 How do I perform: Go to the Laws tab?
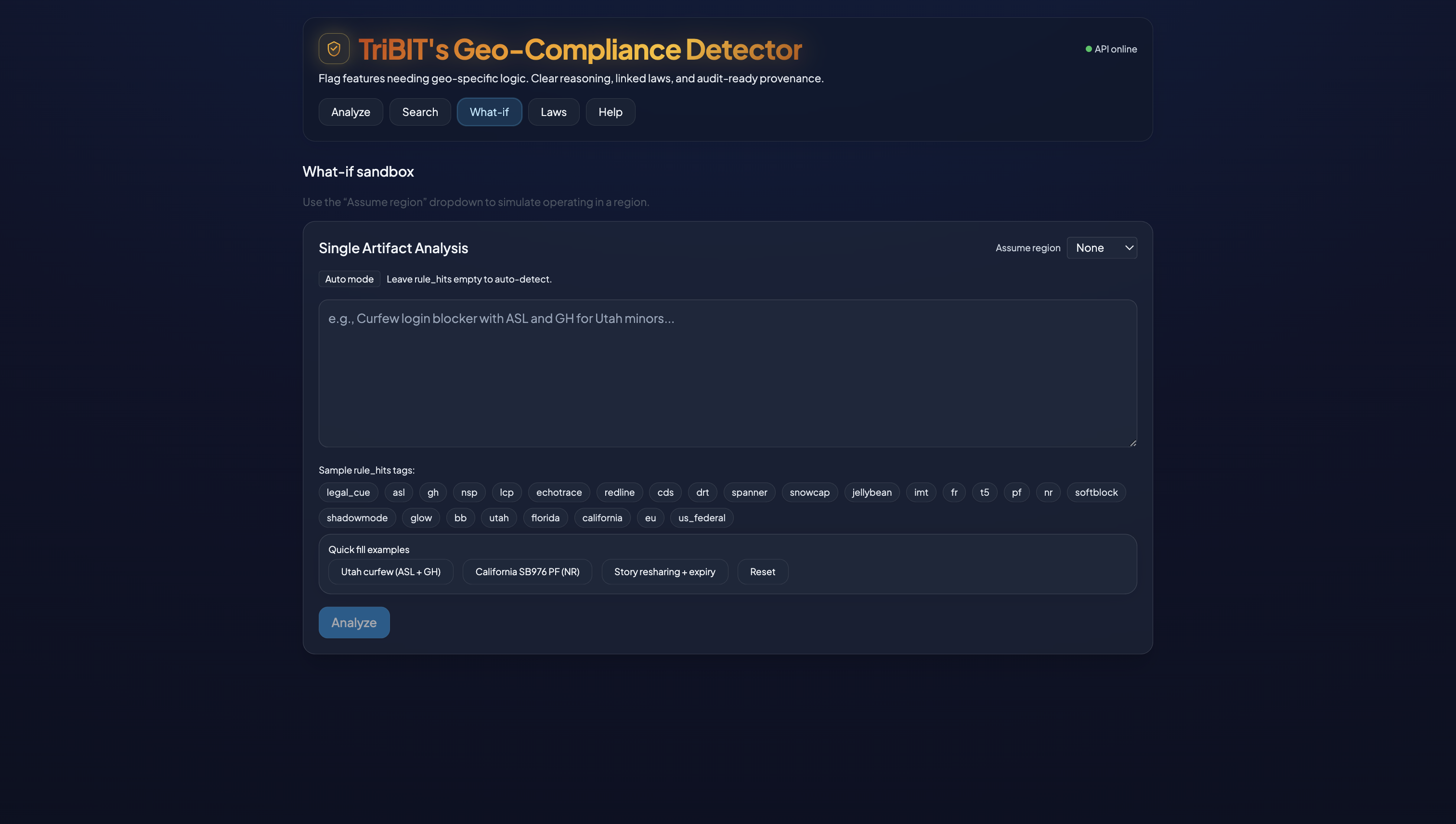(x=553, y=112)
